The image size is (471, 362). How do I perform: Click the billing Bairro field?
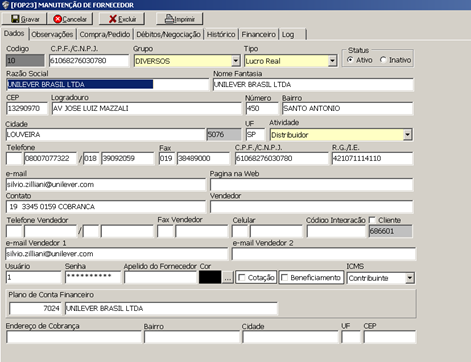(192, 337)
